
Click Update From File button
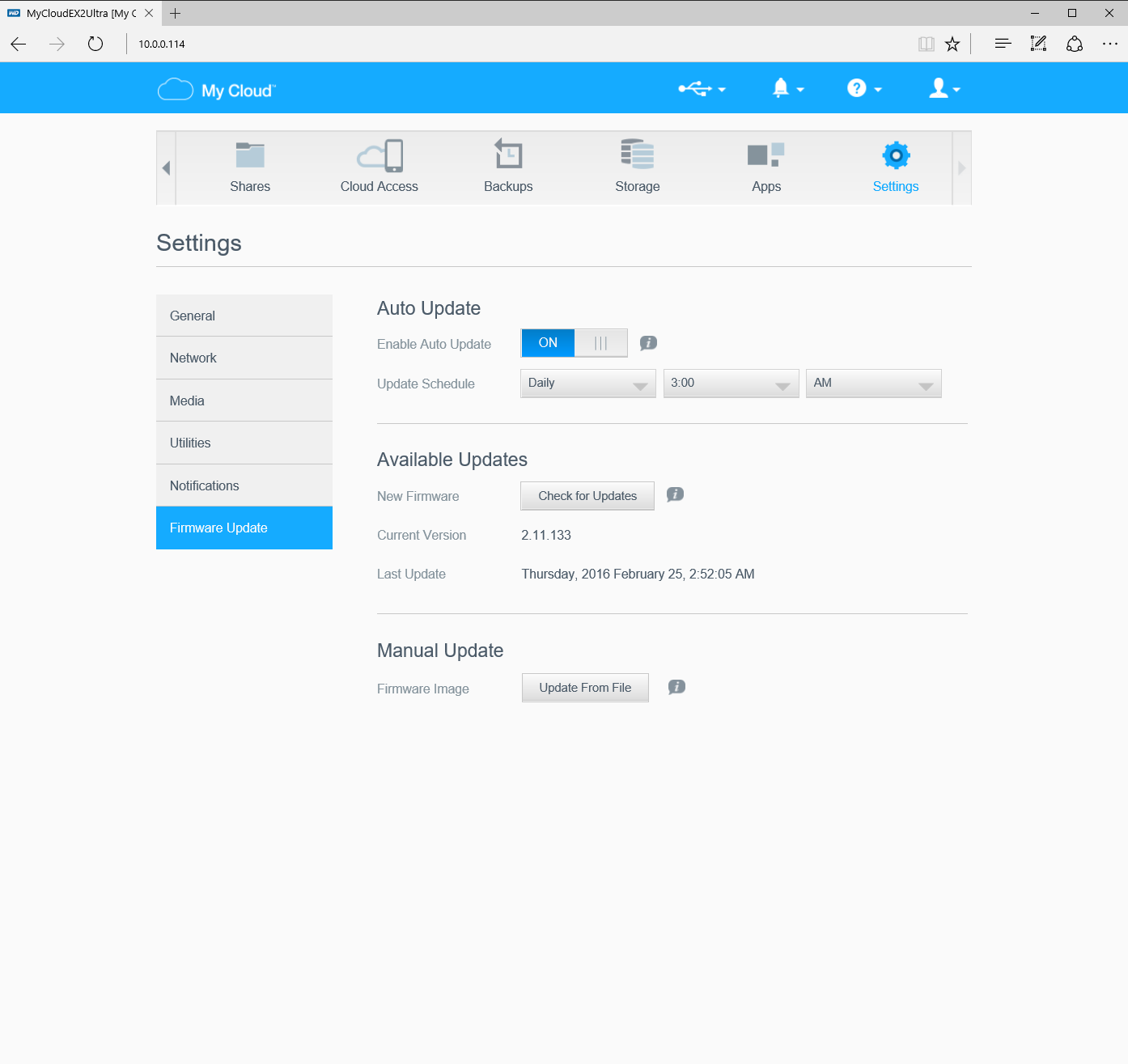(585, 688)
